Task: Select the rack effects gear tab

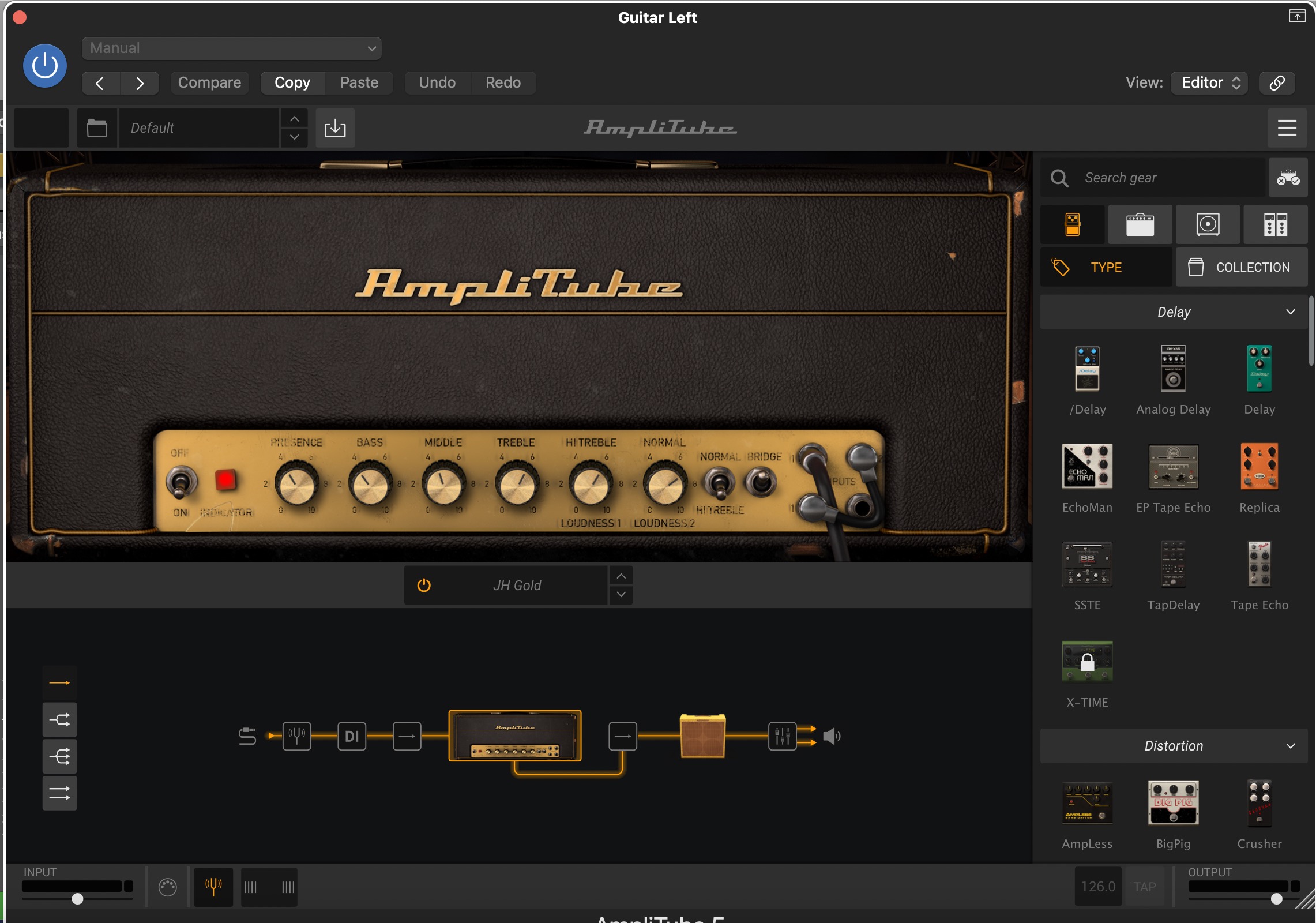Action: point(1276,224)
